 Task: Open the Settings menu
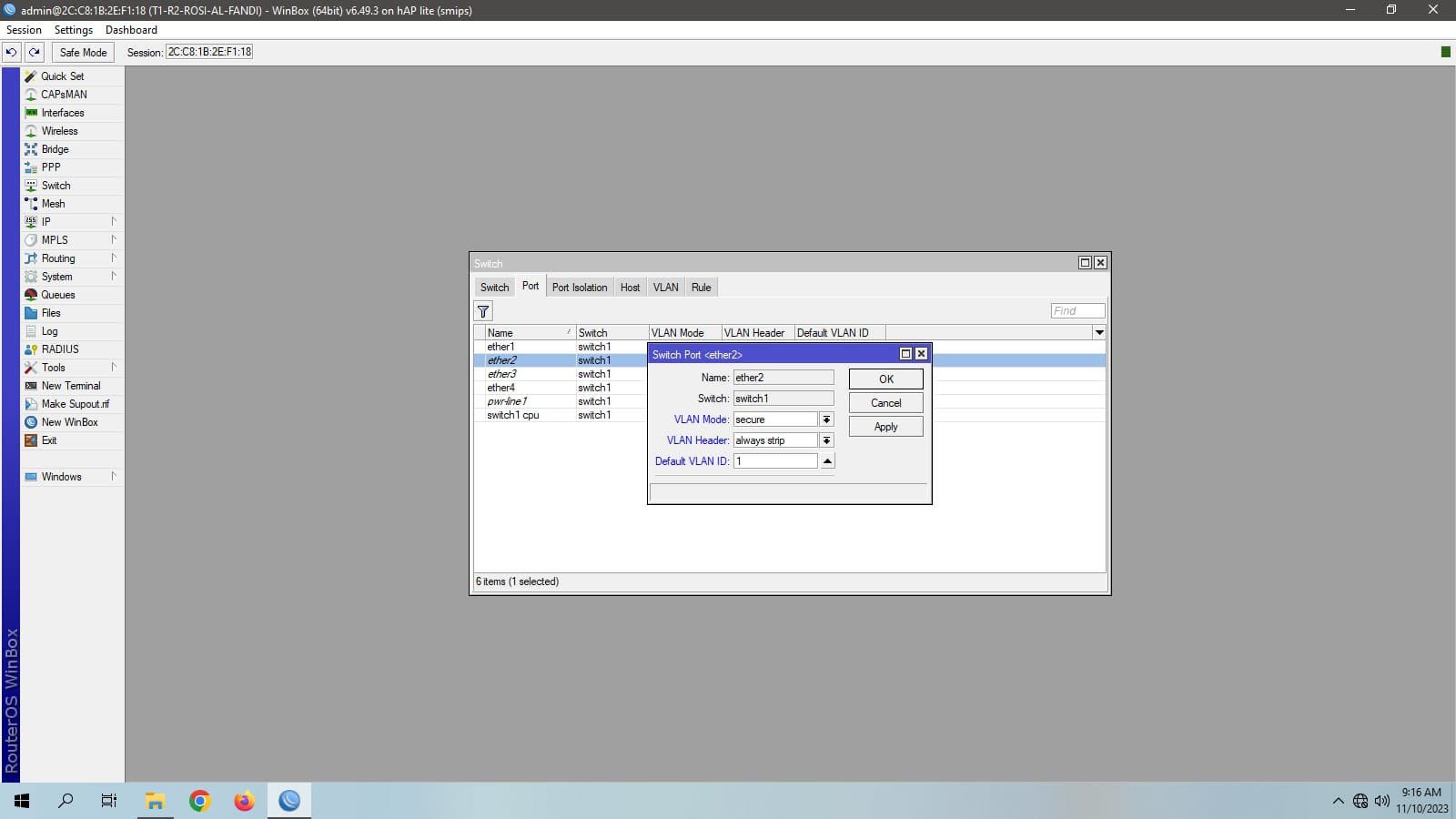[x=74, y=30]
